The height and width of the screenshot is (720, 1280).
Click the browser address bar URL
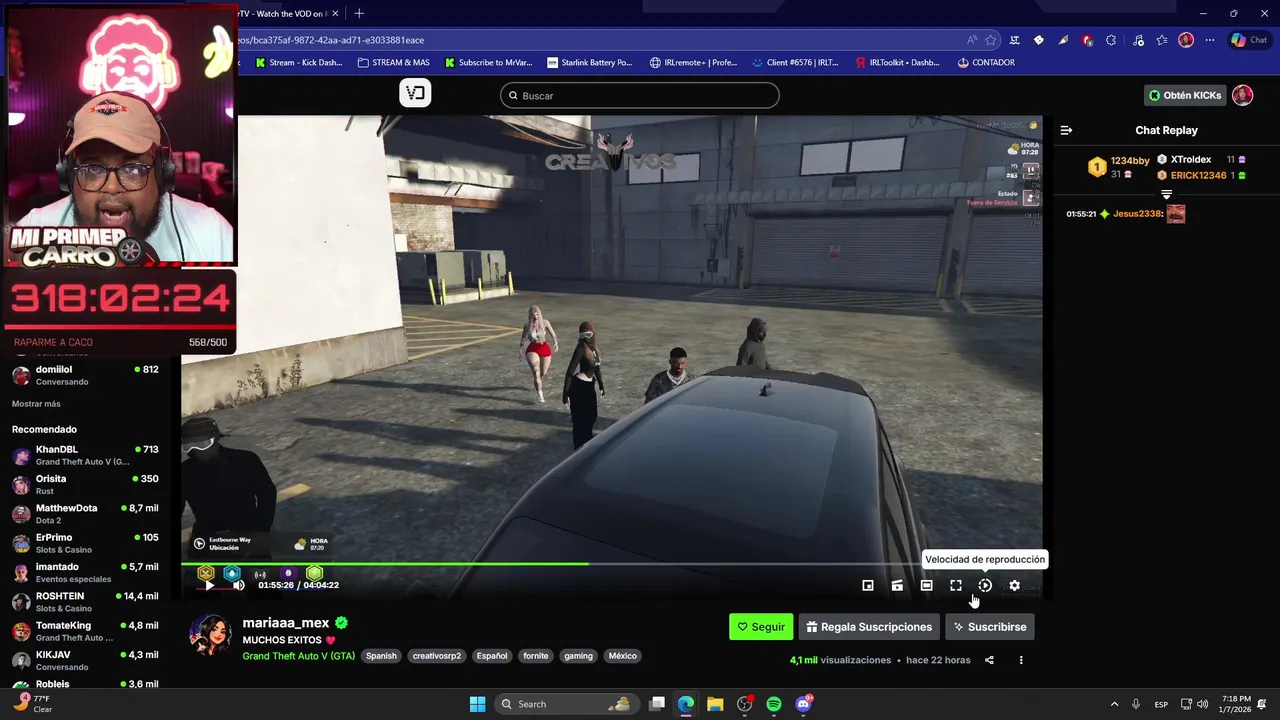point(600,40)
